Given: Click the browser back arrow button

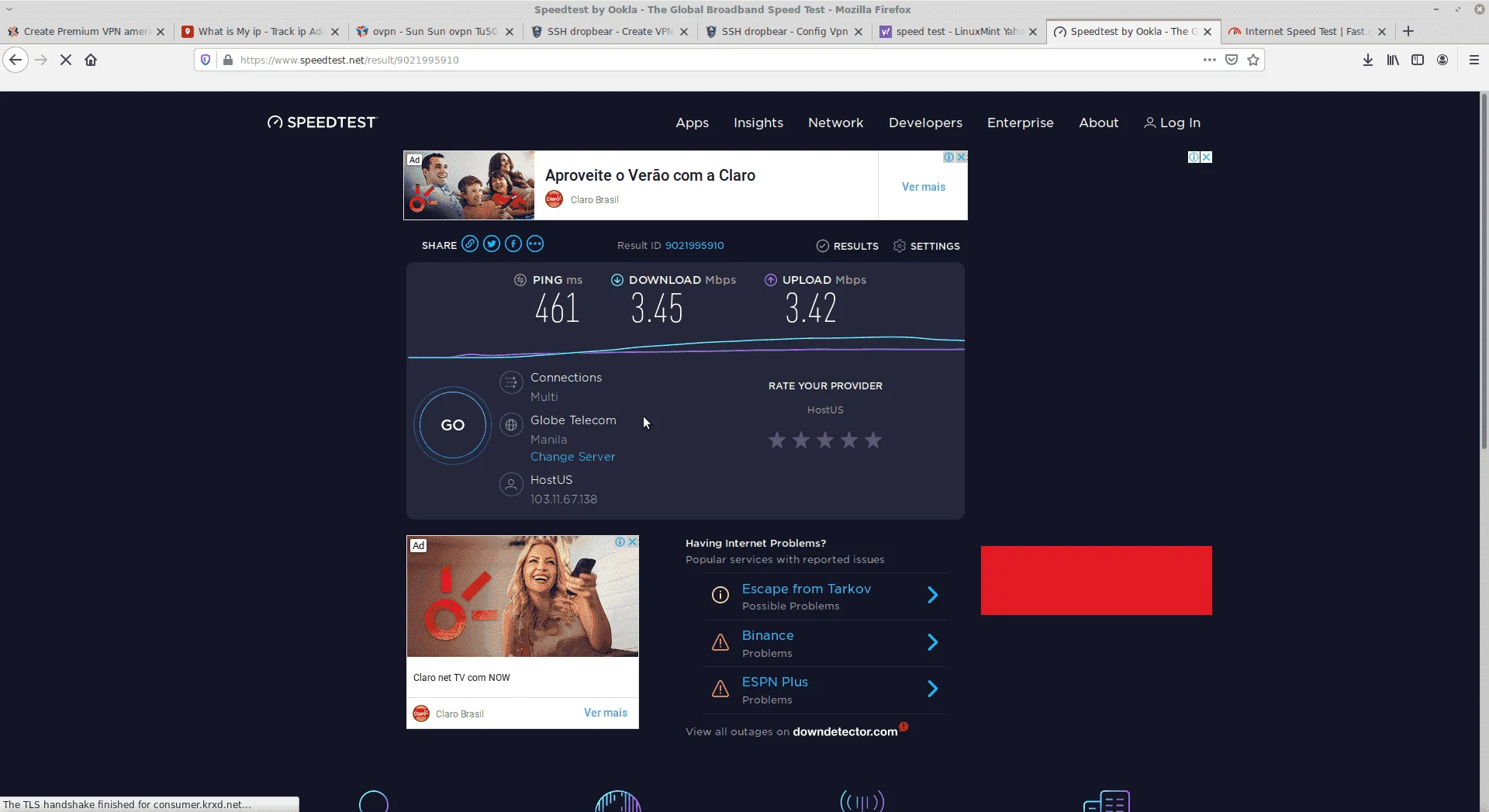Looking at the screenshot, I should click(16, 60).
